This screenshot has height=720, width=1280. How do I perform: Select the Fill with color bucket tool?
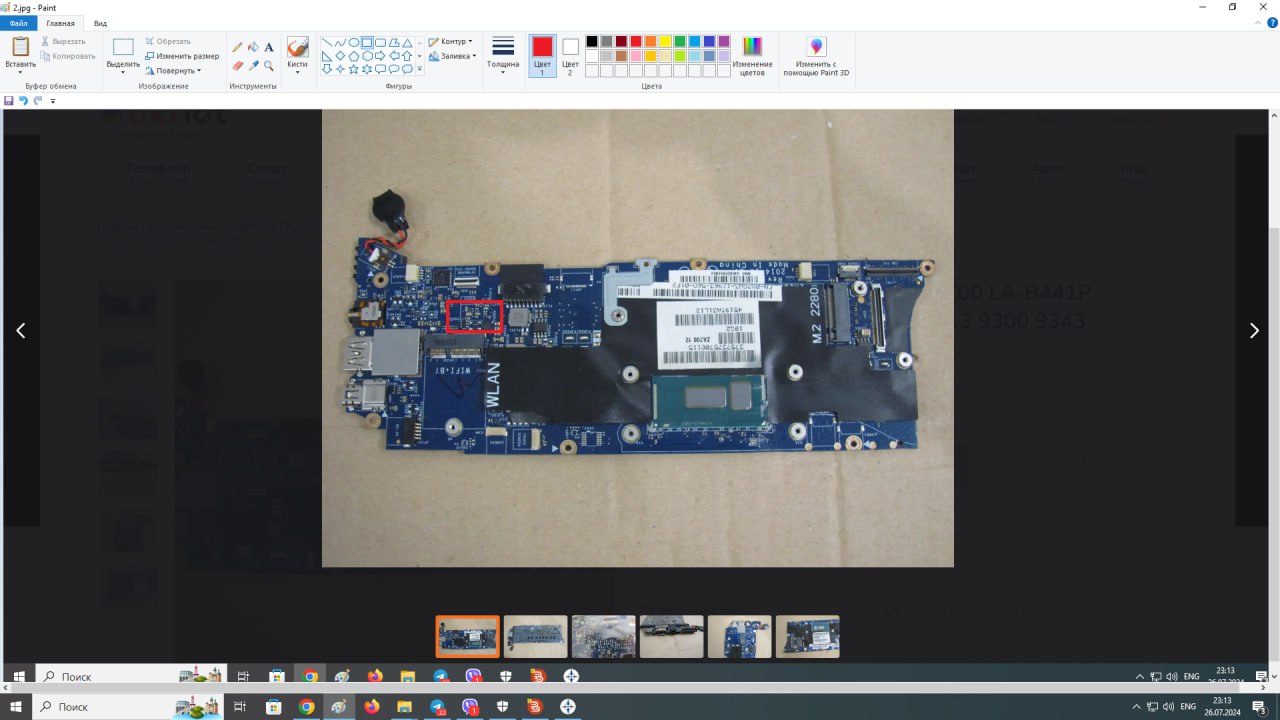point(253,47)
